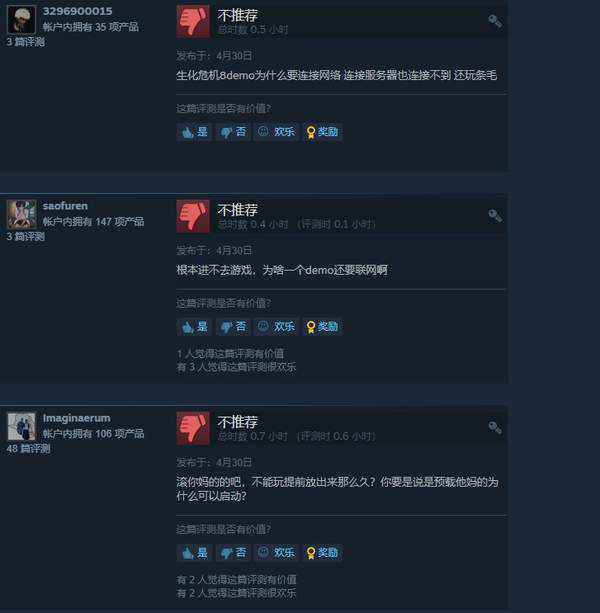Click saofuren's avatar thumbnail

click(22, 215)
